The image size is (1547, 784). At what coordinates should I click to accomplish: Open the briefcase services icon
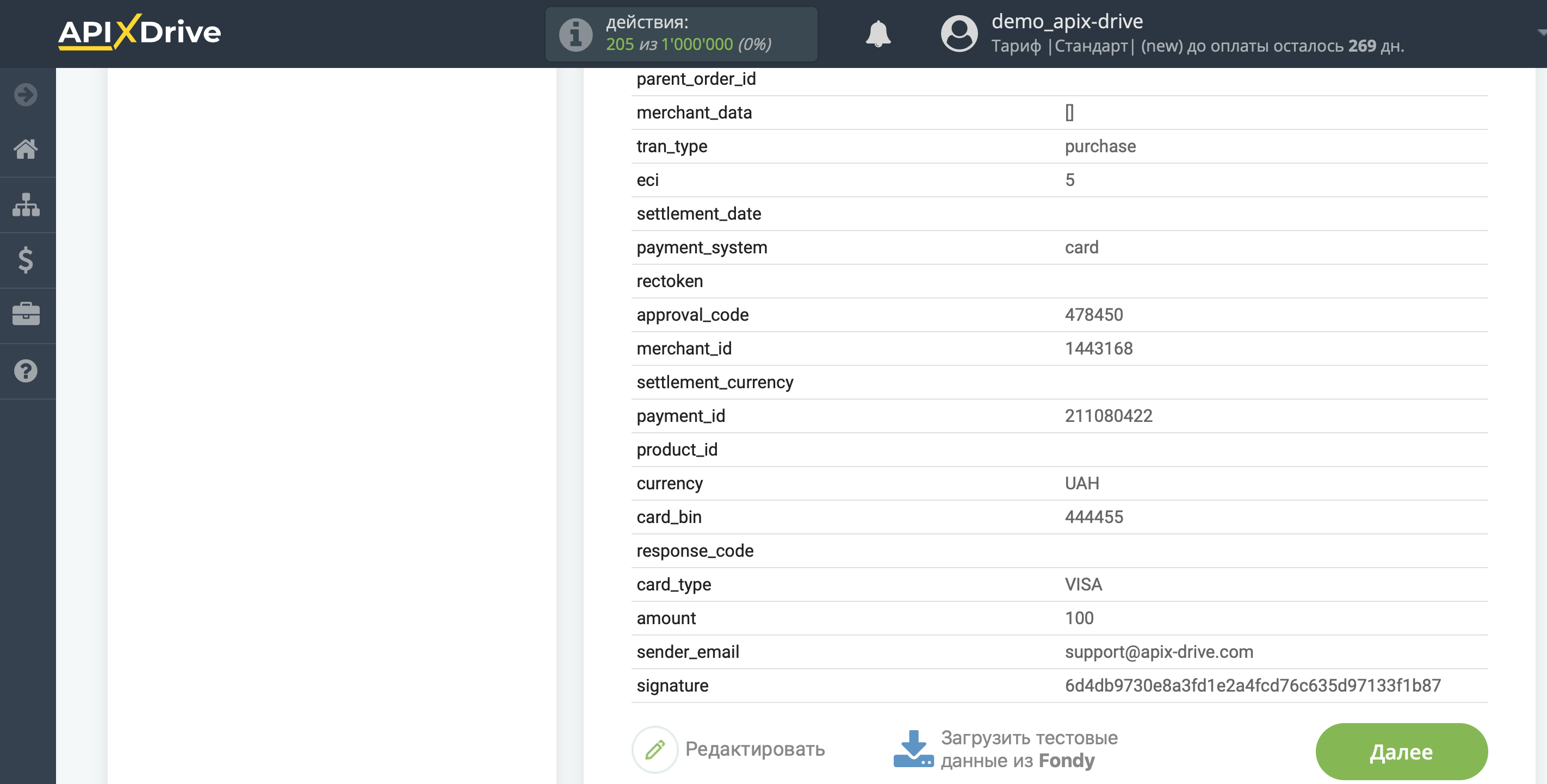(x=26, y=314)
